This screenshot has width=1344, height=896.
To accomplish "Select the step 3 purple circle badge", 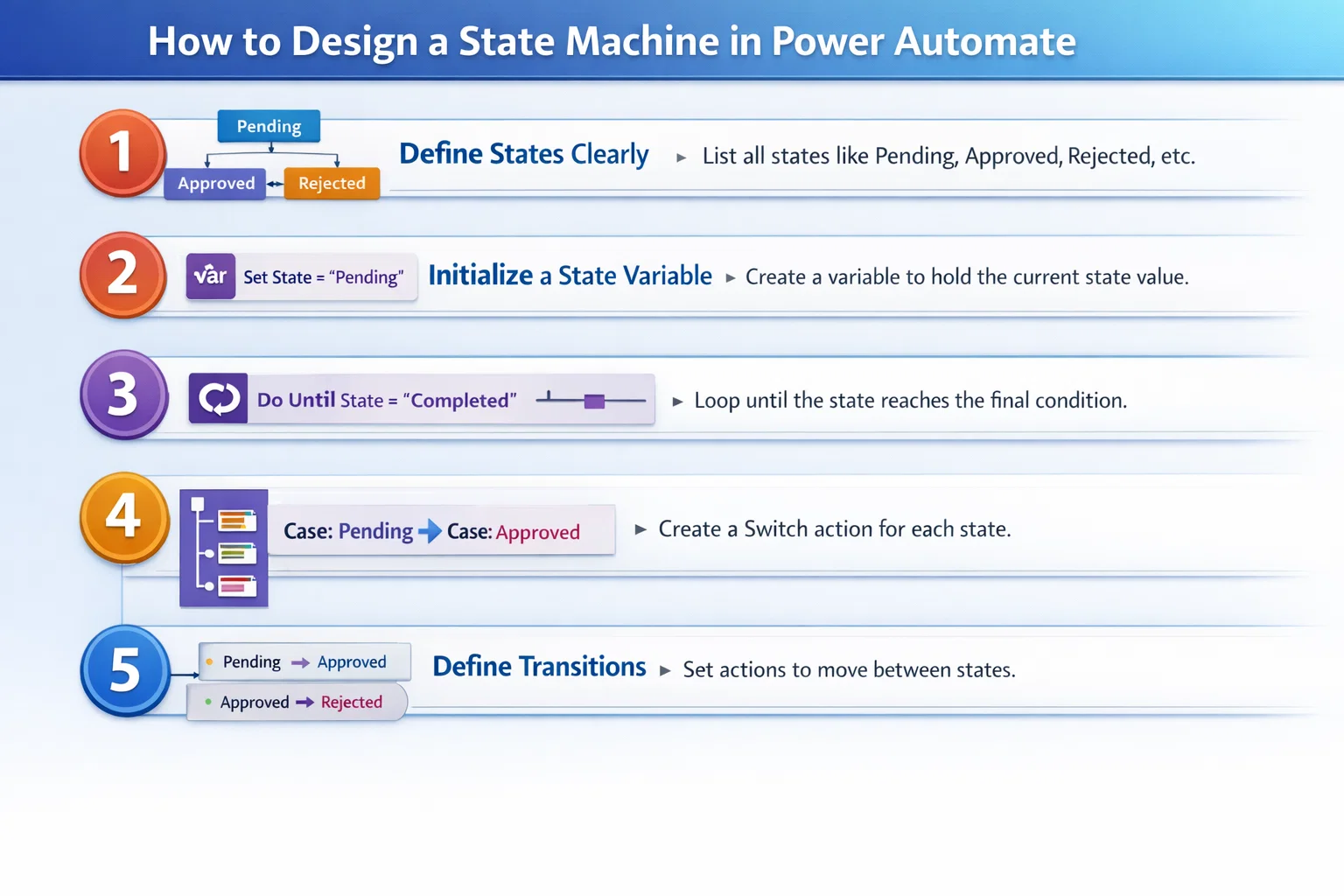I will [123, 395].
